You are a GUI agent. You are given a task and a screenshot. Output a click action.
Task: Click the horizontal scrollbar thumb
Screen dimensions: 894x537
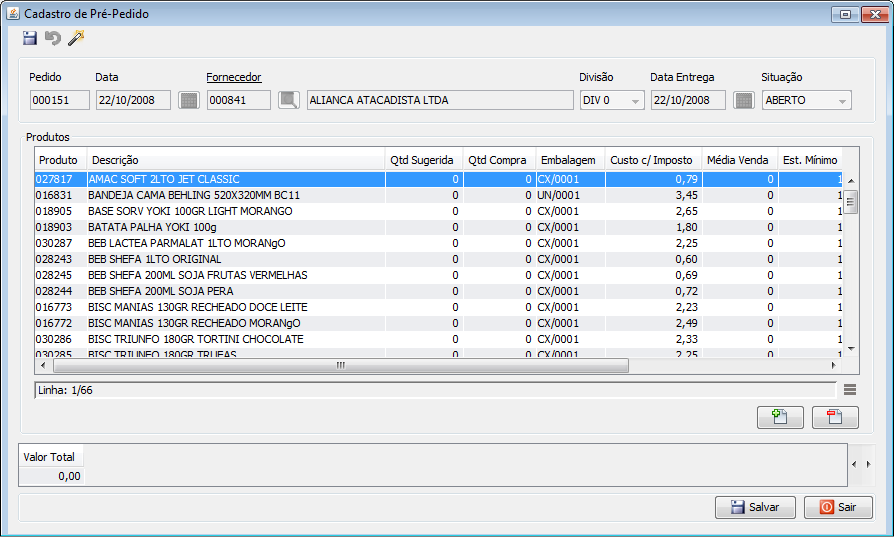coord(340,365)
